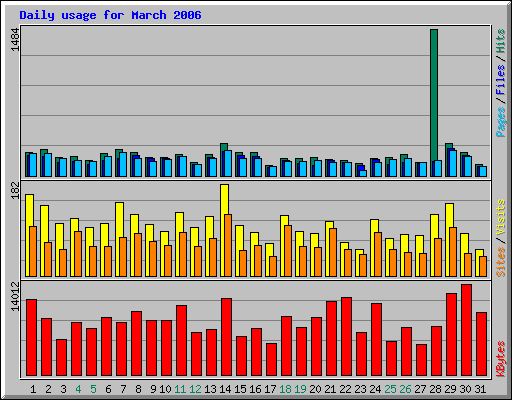Click day label 9 on the axis
The image size is (512, 400).
tap(153, 389)
